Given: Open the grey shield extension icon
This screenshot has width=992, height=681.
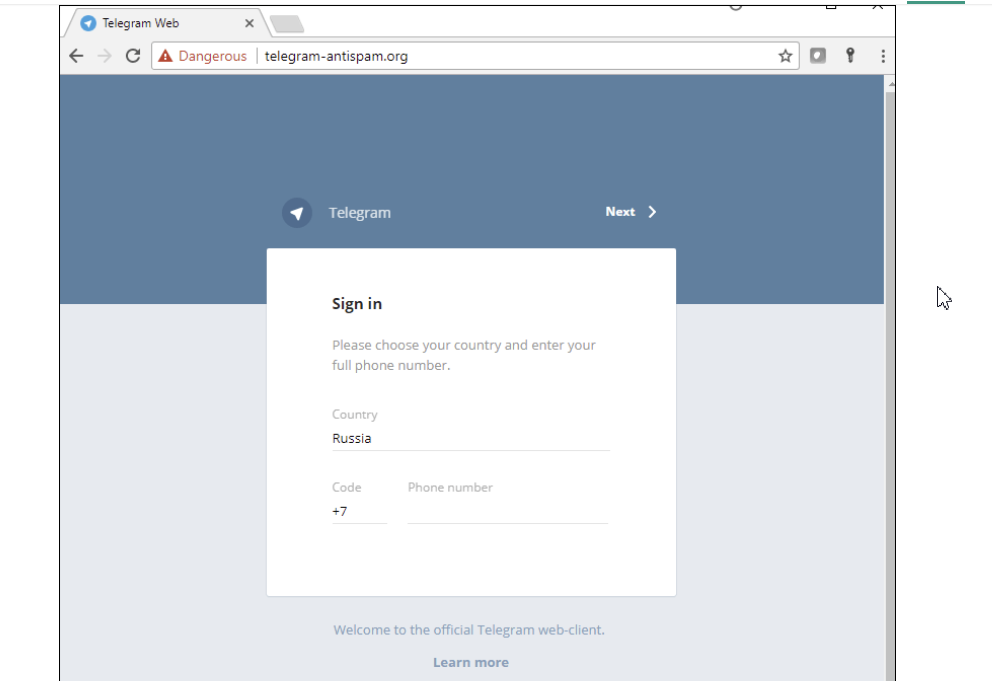Looking at the screenshot, I should coord(817,56).
